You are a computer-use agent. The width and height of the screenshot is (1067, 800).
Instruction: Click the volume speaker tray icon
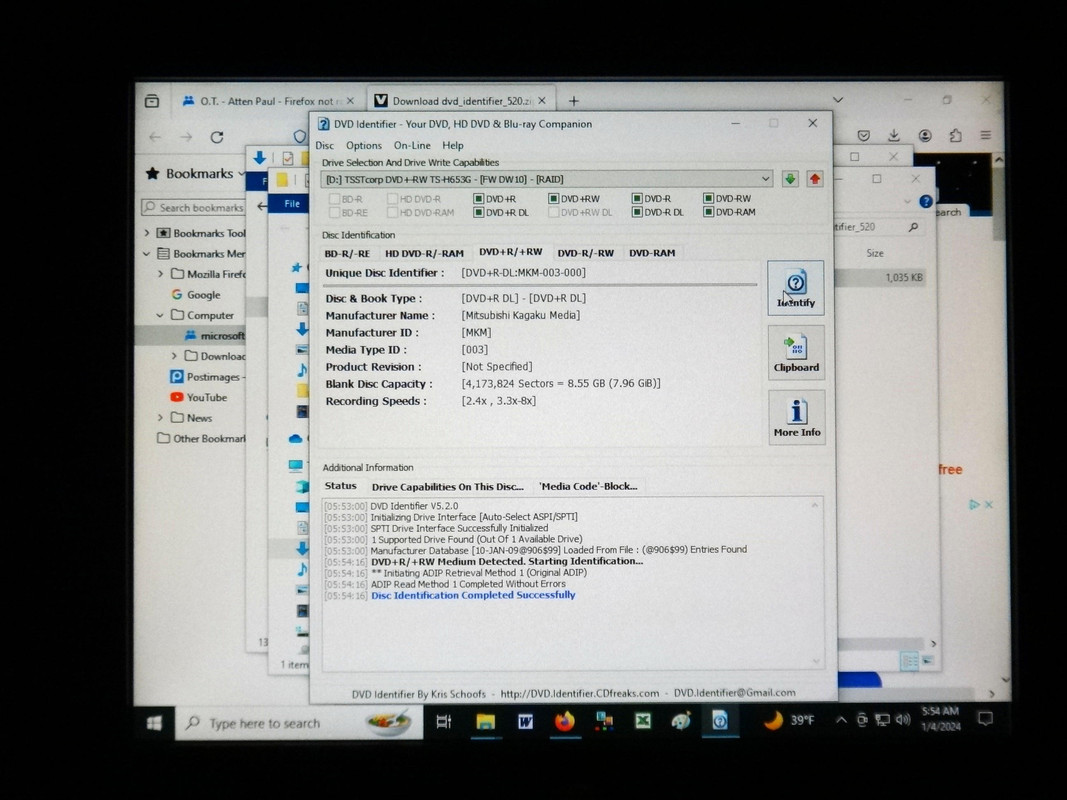[x=903, y=720]
